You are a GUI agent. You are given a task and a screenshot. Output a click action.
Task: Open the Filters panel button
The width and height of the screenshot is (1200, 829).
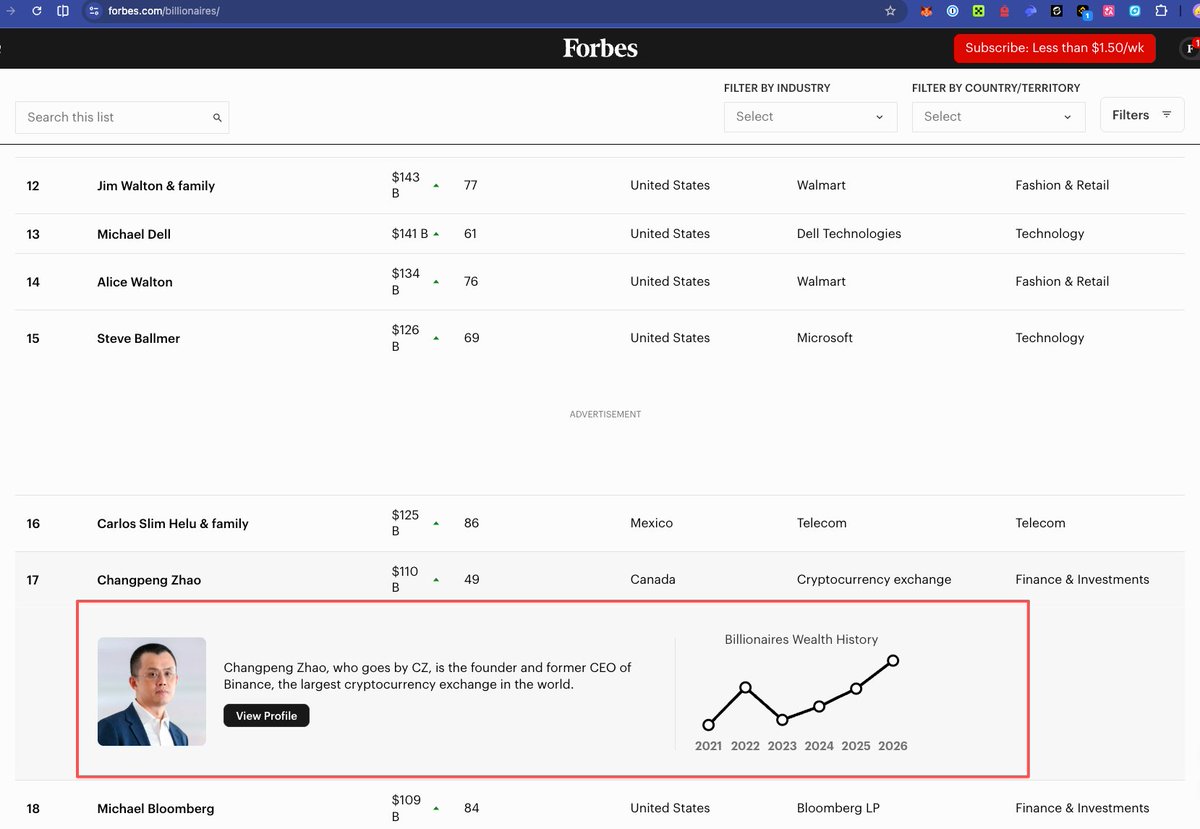coord(1141,115)
